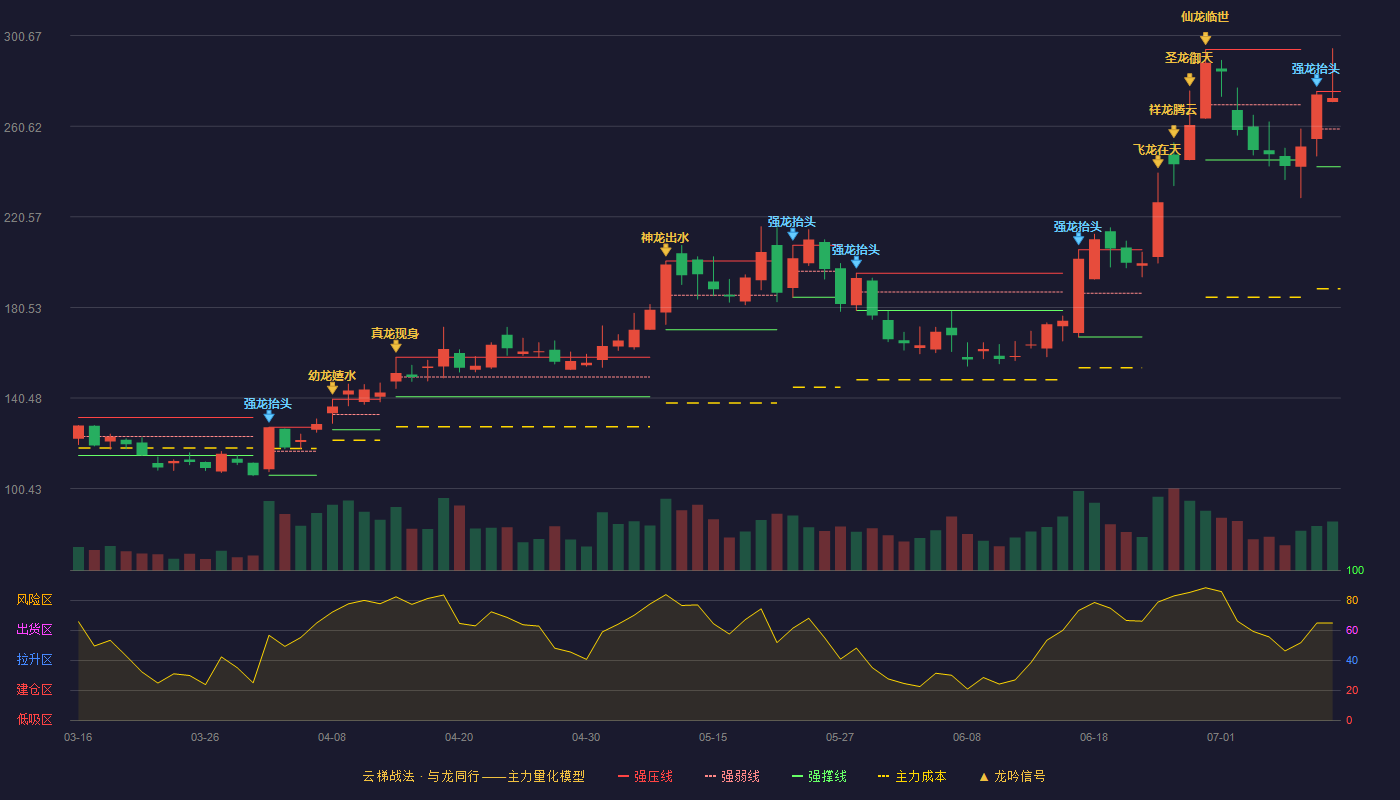Screen dimensions: 1400x800
Task: Click the 仙龙临世 signal arrow marker
Action: click(x=1205, y=38)
